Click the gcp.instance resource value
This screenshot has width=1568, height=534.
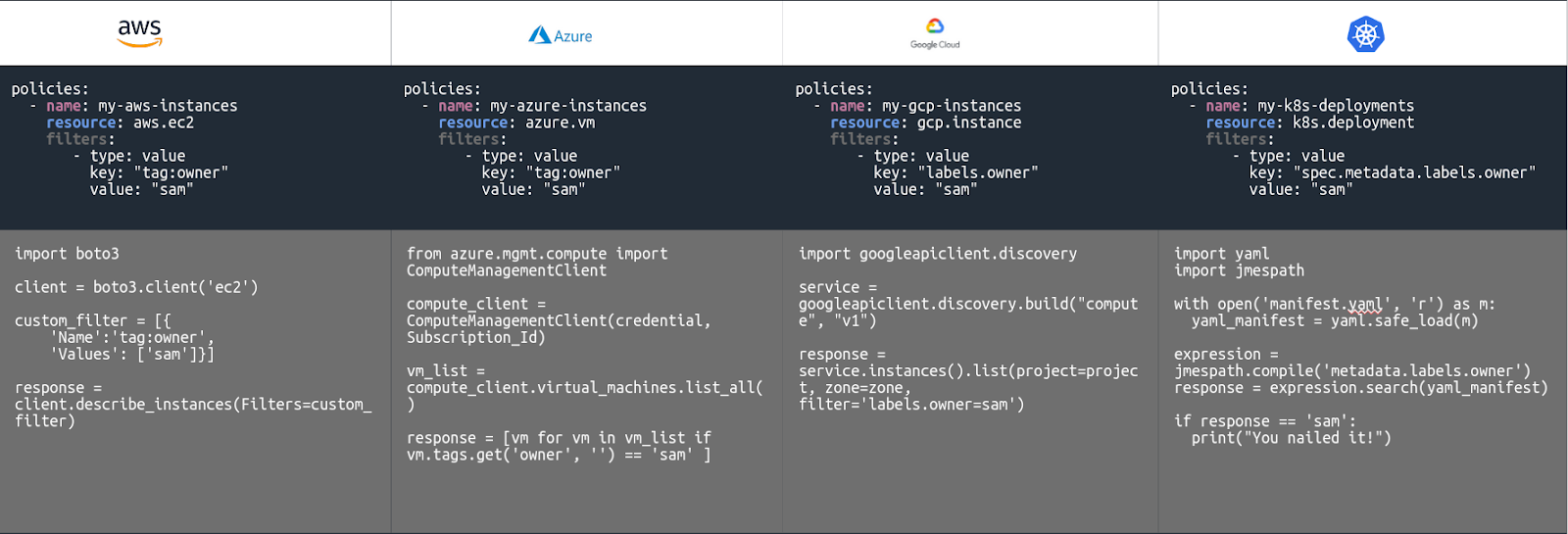(968, 122)
